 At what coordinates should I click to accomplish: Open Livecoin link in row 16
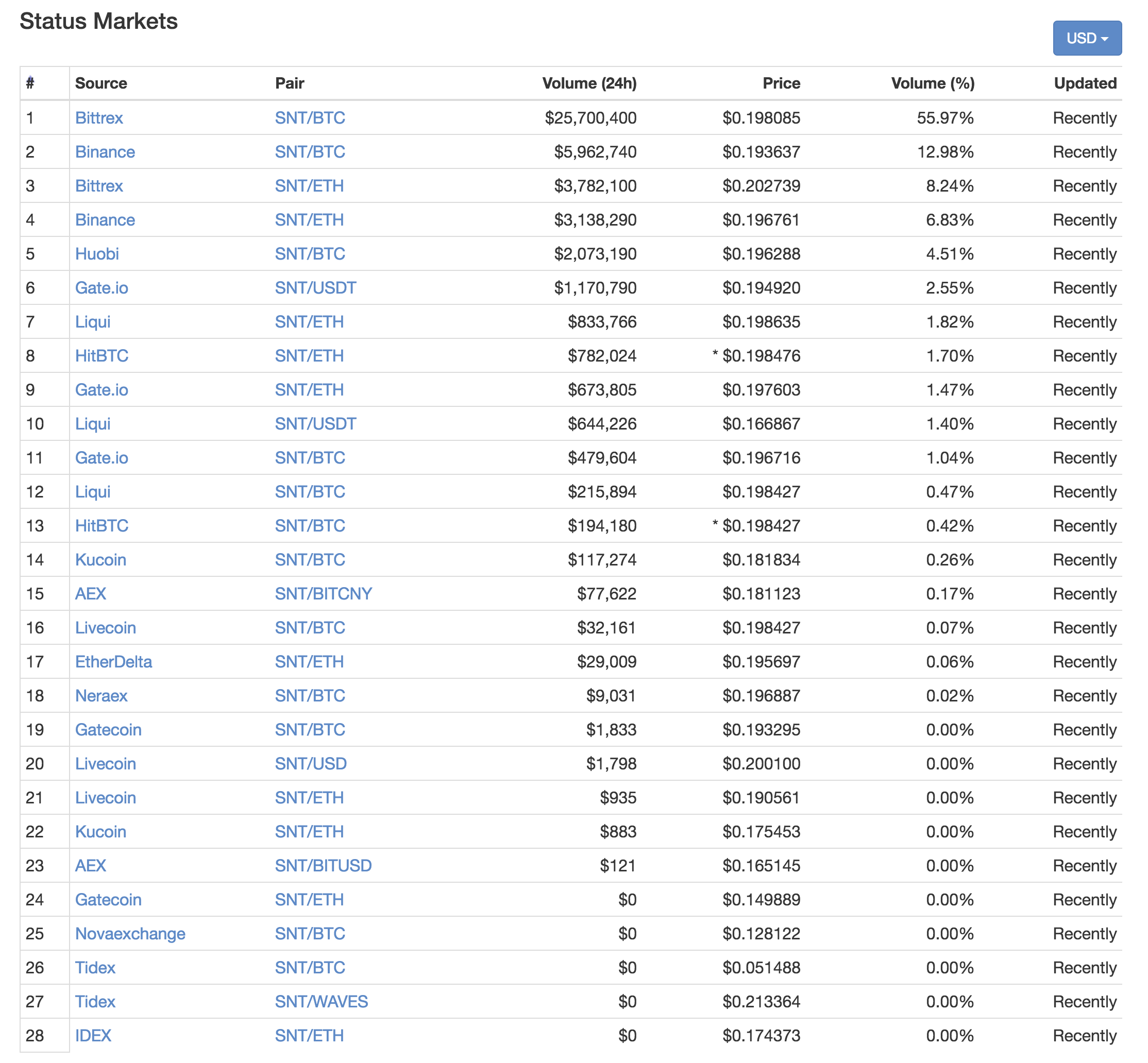pos(105,628)
